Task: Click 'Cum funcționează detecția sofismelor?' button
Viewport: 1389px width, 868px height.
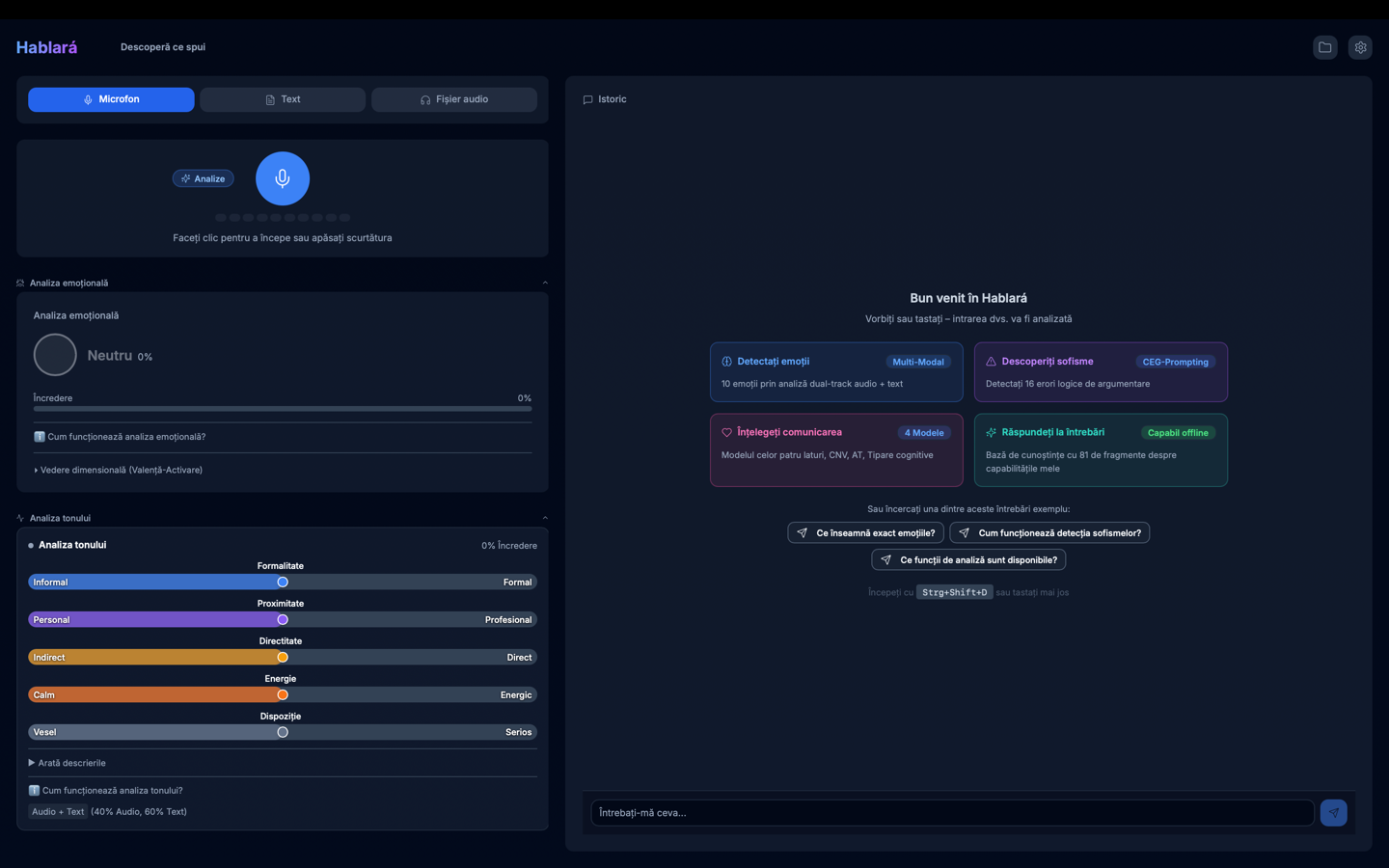Action: (x=1049, y=532)
